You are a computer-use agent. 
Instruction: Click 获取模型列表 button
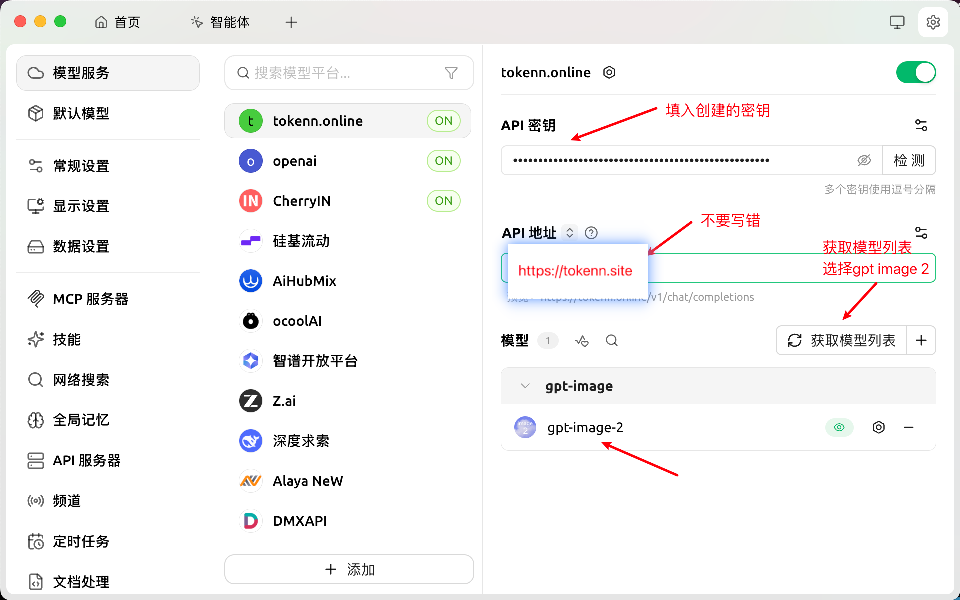pos(841,340)
